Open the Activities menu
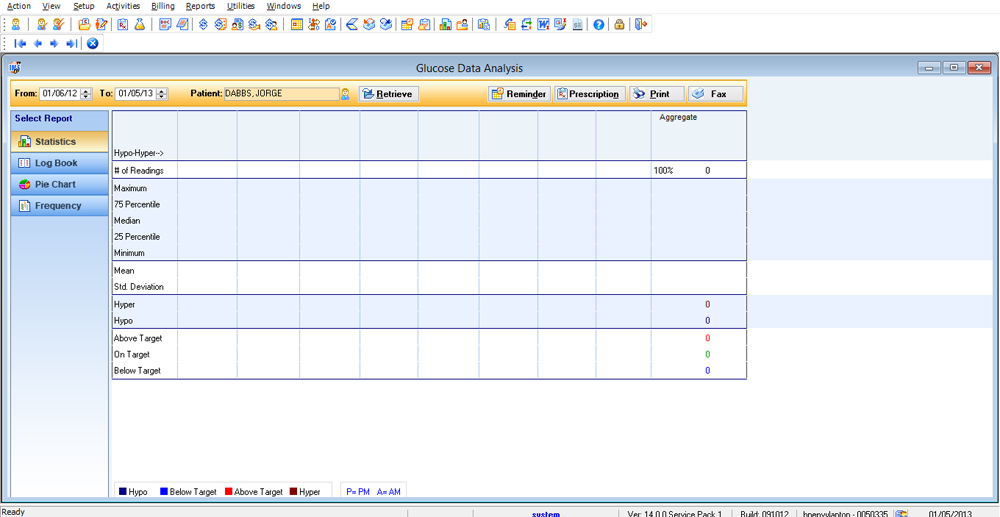 pyautogui.click(x=123, y=6)
